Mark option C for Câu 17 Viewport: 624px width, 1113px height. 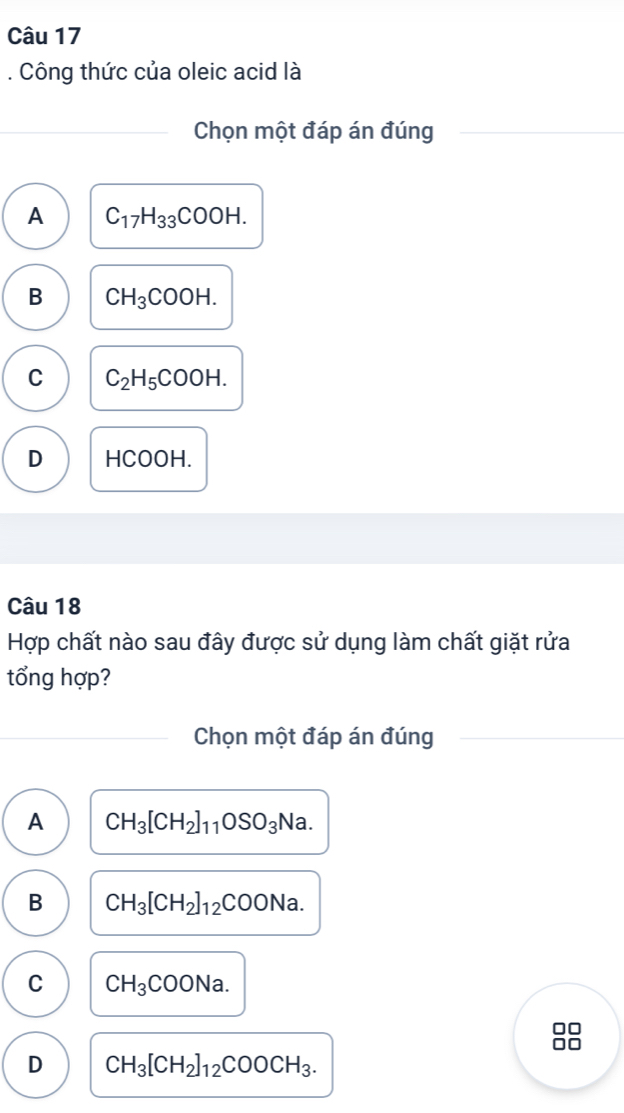click(x=37, y=377)
